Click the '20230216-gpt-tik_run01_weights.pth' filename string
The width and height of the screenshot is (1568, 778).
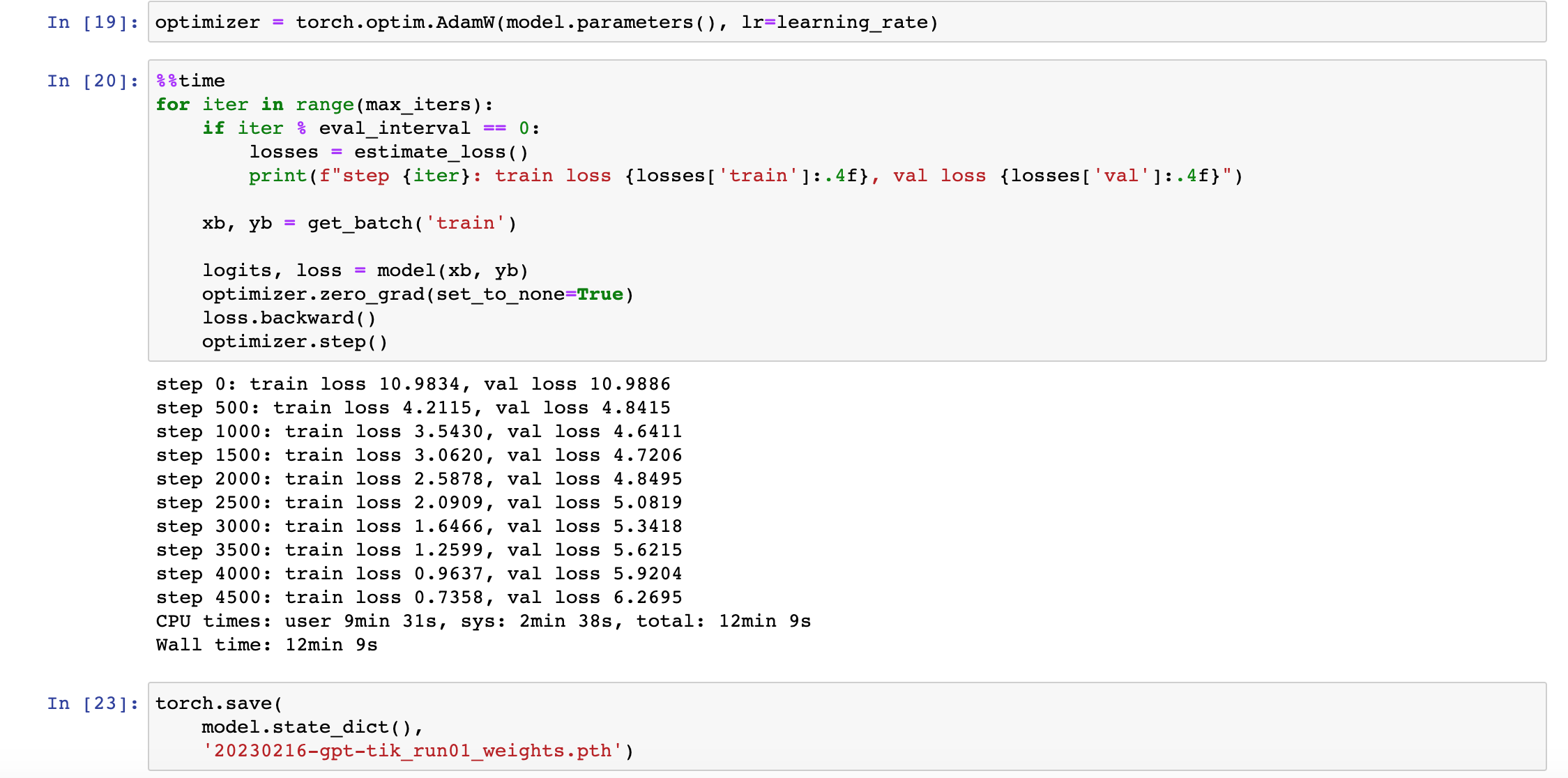tap(412, 751)
